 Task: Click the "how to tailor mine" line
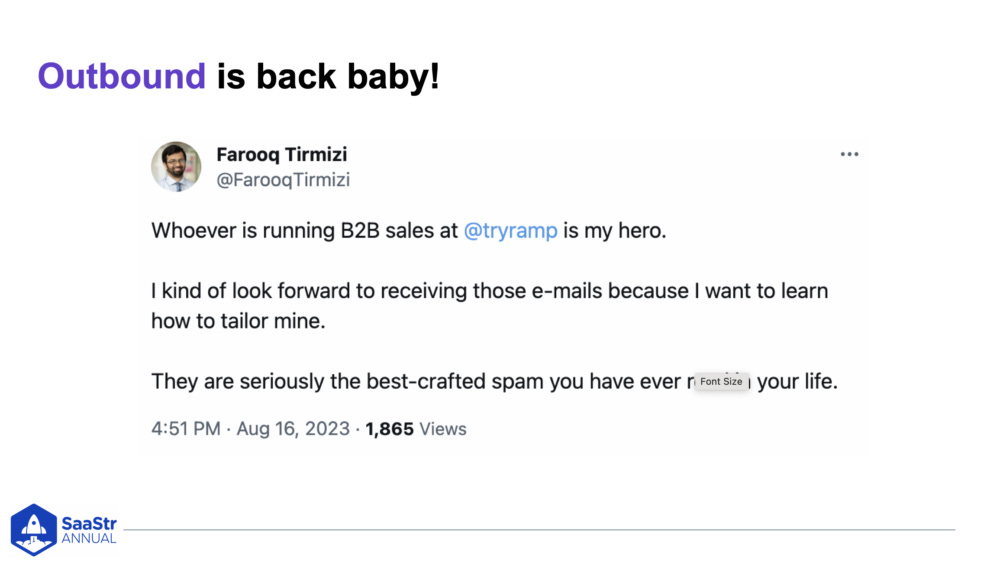238,321
